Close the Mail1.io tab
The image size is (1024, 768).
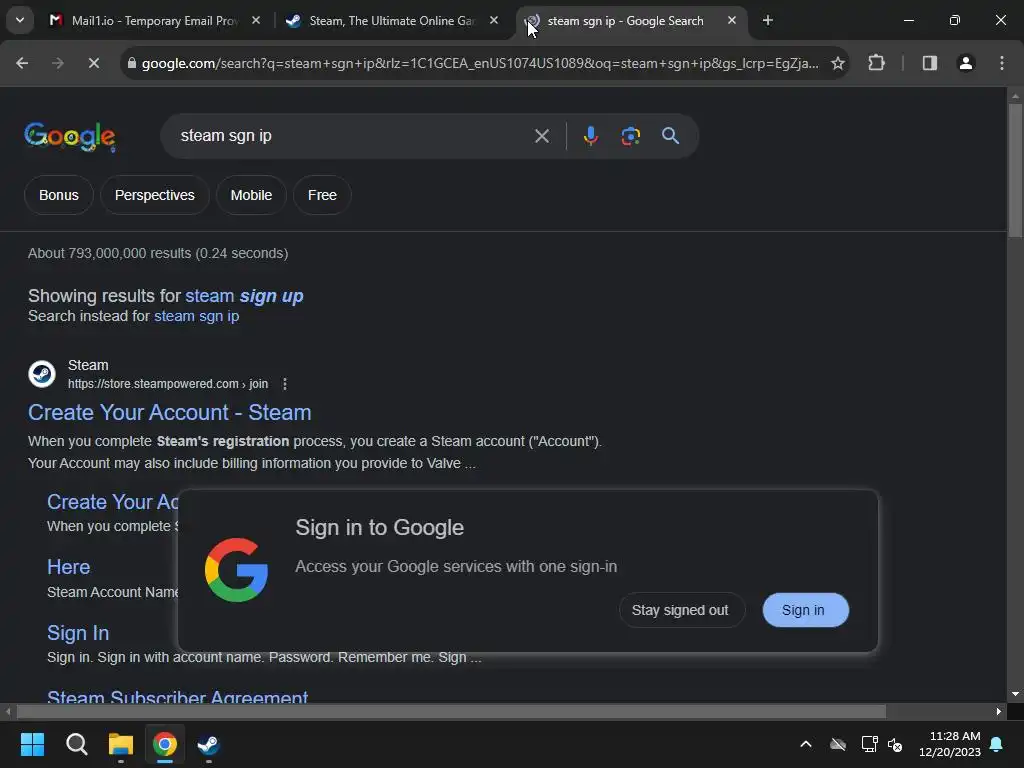(256, 21)
